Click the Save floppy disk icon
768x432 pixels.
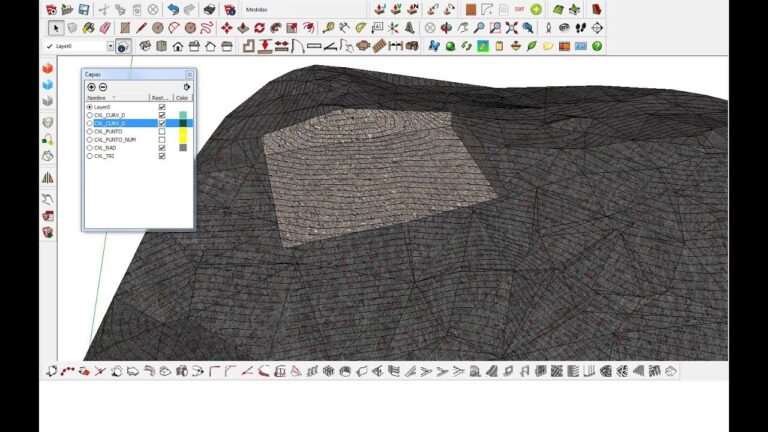click(x=84, y=9)
